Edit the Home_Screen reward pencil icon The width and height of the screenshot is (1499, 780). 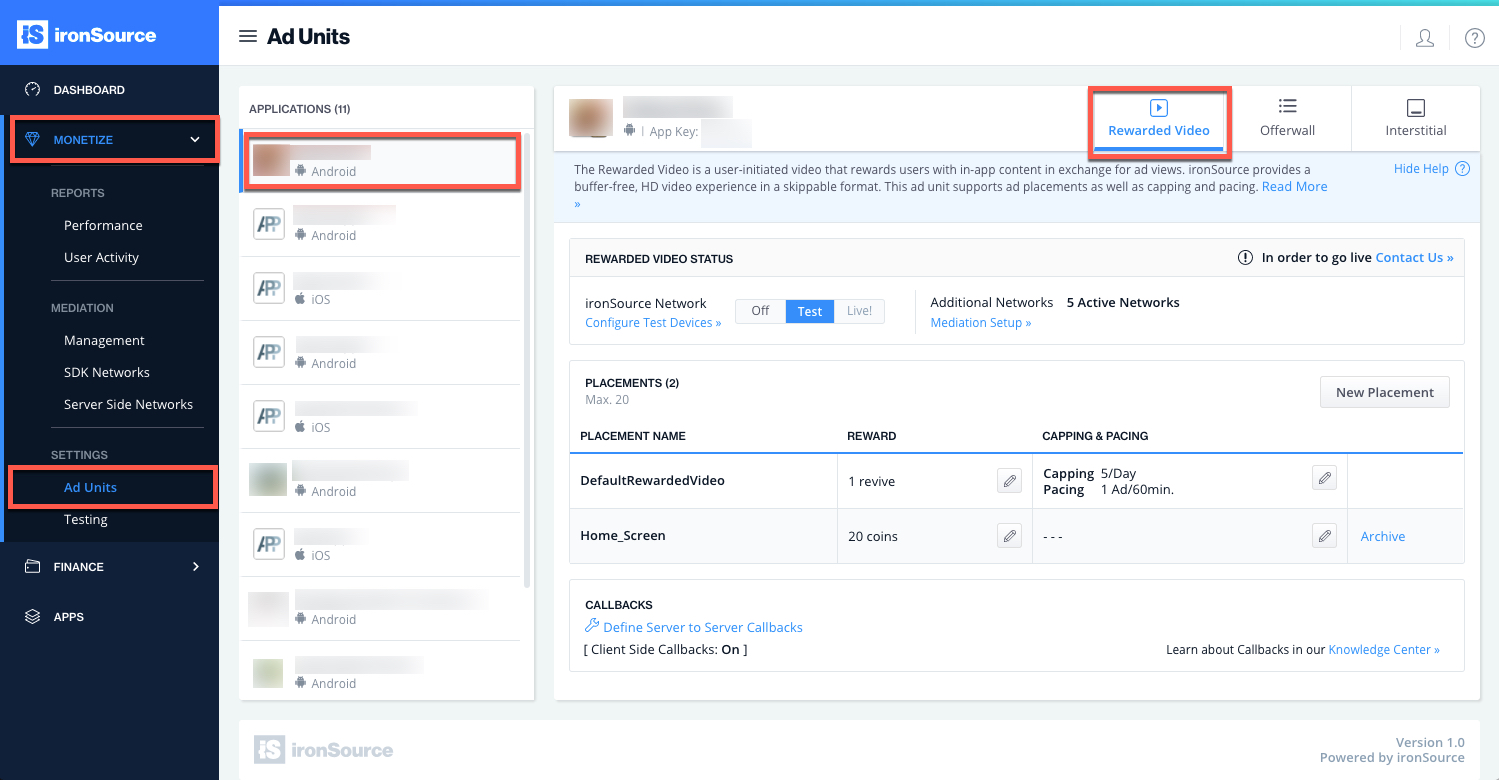1009,535
